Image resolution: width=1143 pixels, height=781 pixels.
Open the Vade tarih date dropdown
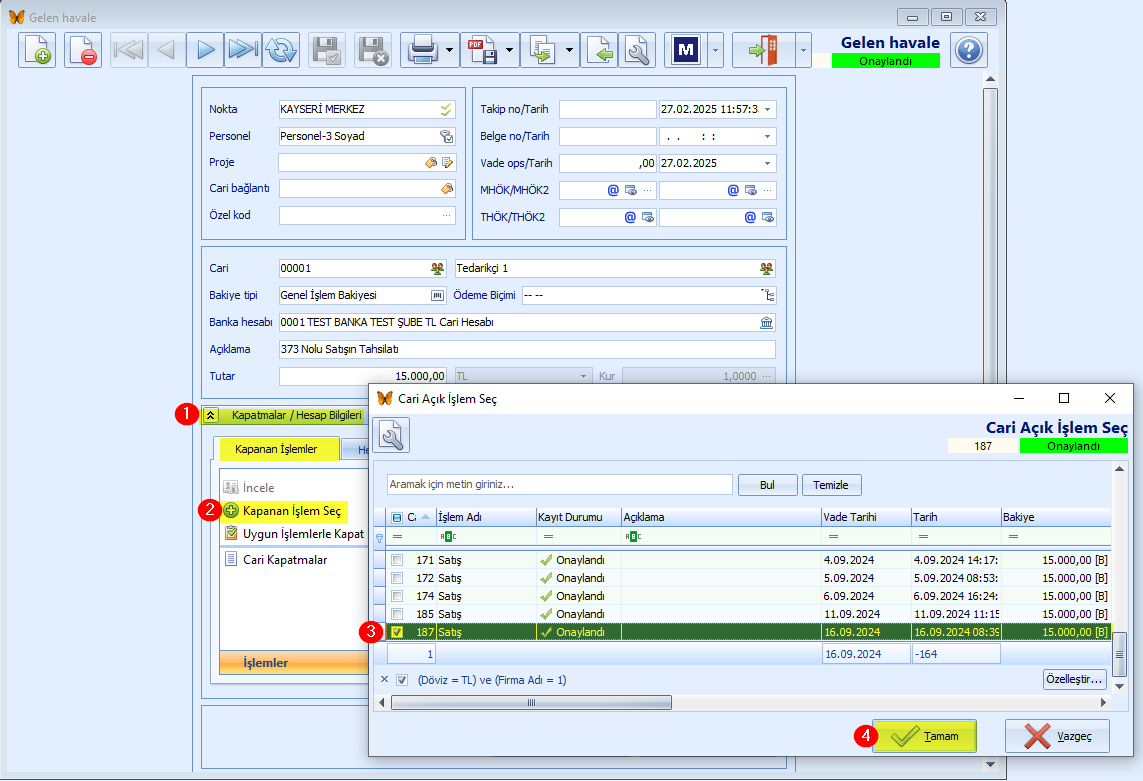(x=768, y=163)
